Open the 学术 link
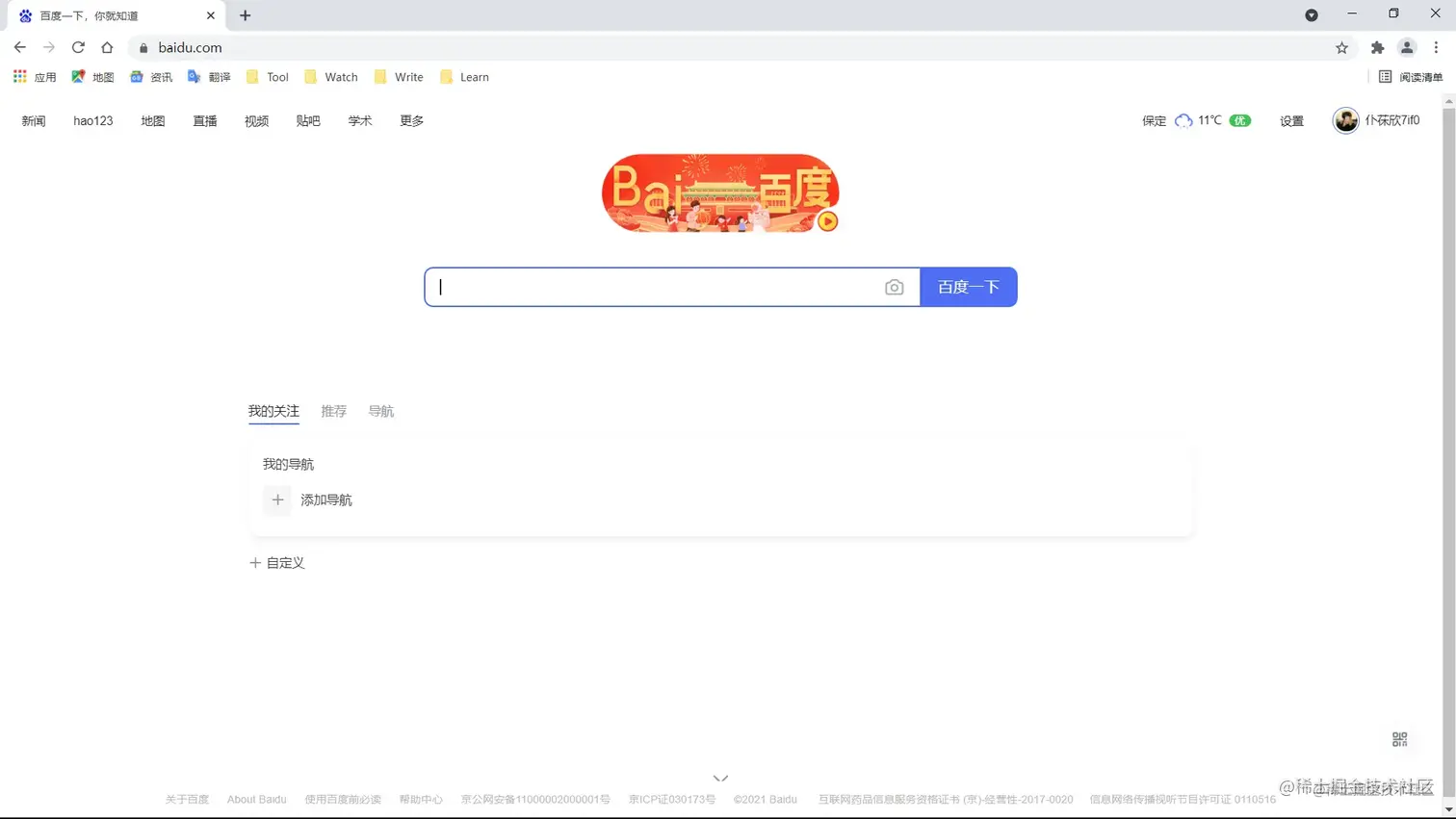Viewport: 1456px width, 819px height. click(x=360, y=121)
